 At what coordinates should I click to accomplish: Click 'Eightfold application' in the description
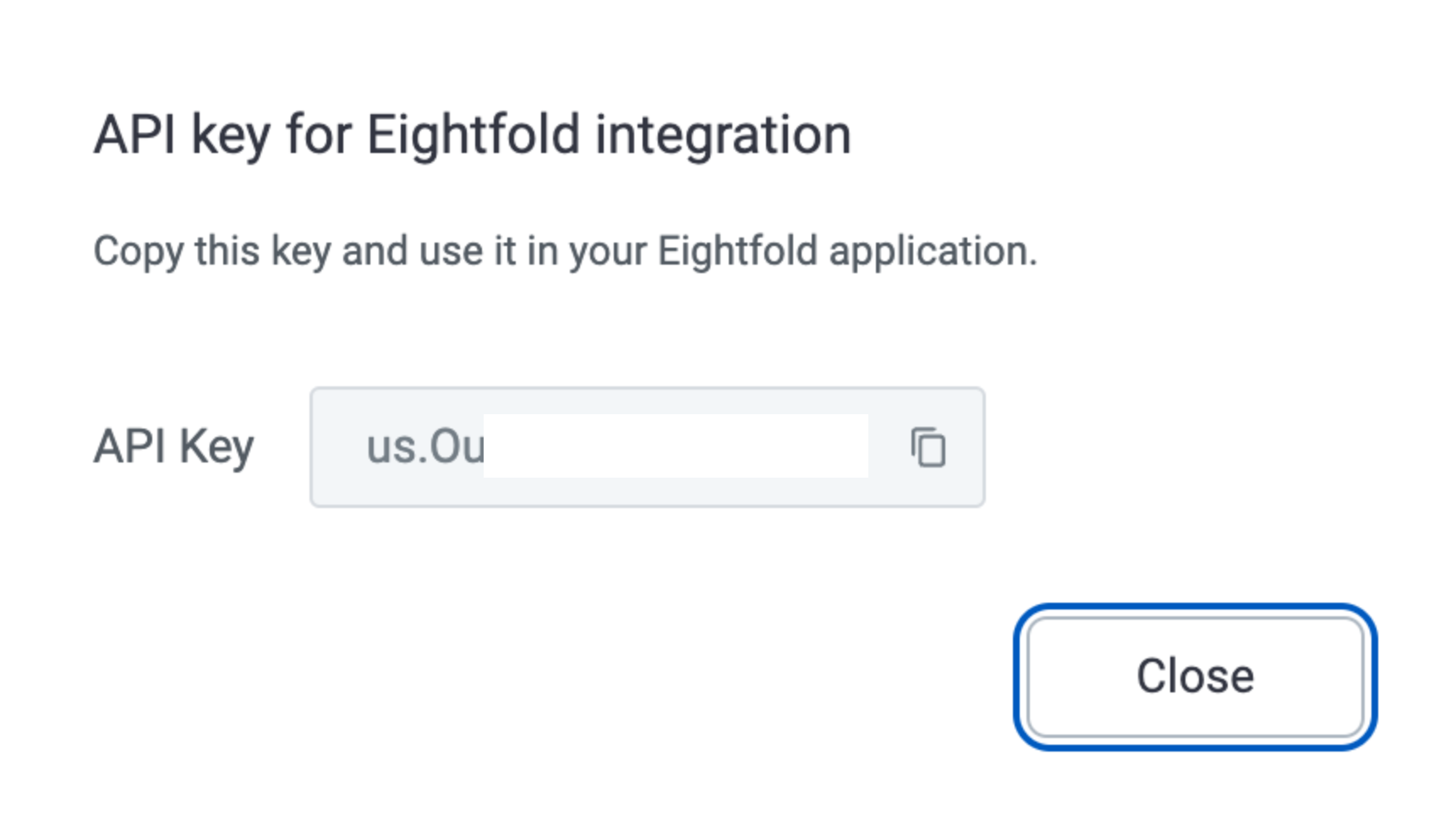(x=846, y=252)
